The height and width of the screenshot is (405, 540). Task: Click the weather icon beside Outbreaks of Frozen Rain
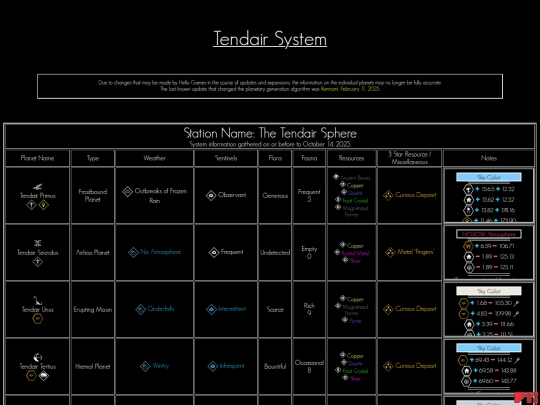(127, 192)
